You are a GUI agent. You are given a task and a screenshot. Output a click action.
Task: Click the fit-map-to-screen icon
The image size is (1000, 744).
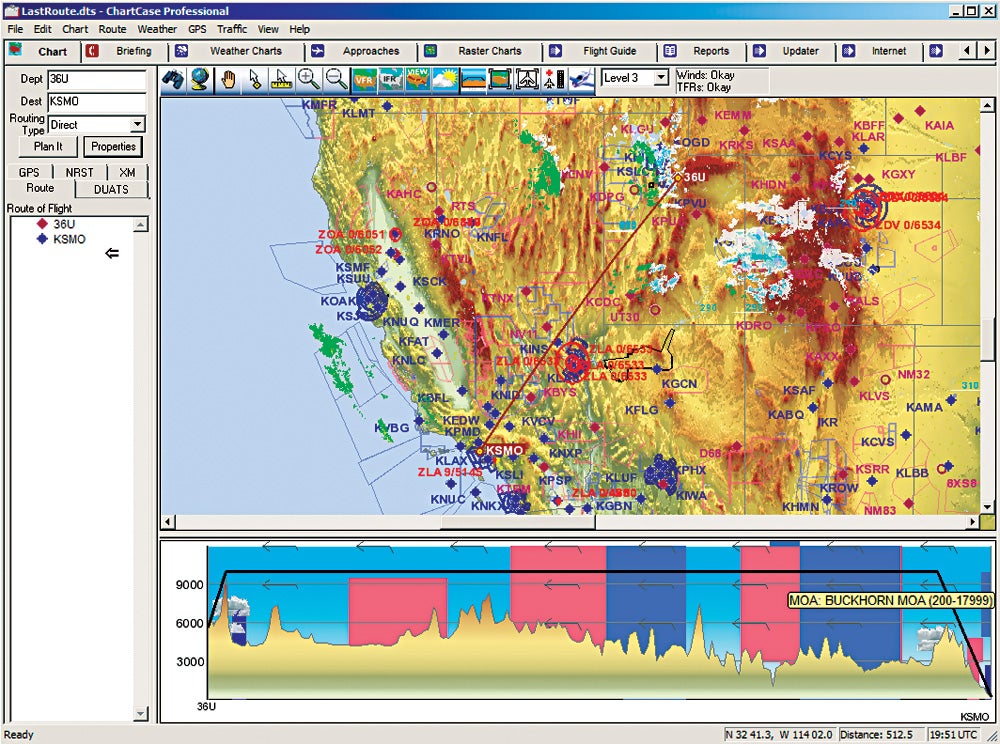click(x=499, y=79)
